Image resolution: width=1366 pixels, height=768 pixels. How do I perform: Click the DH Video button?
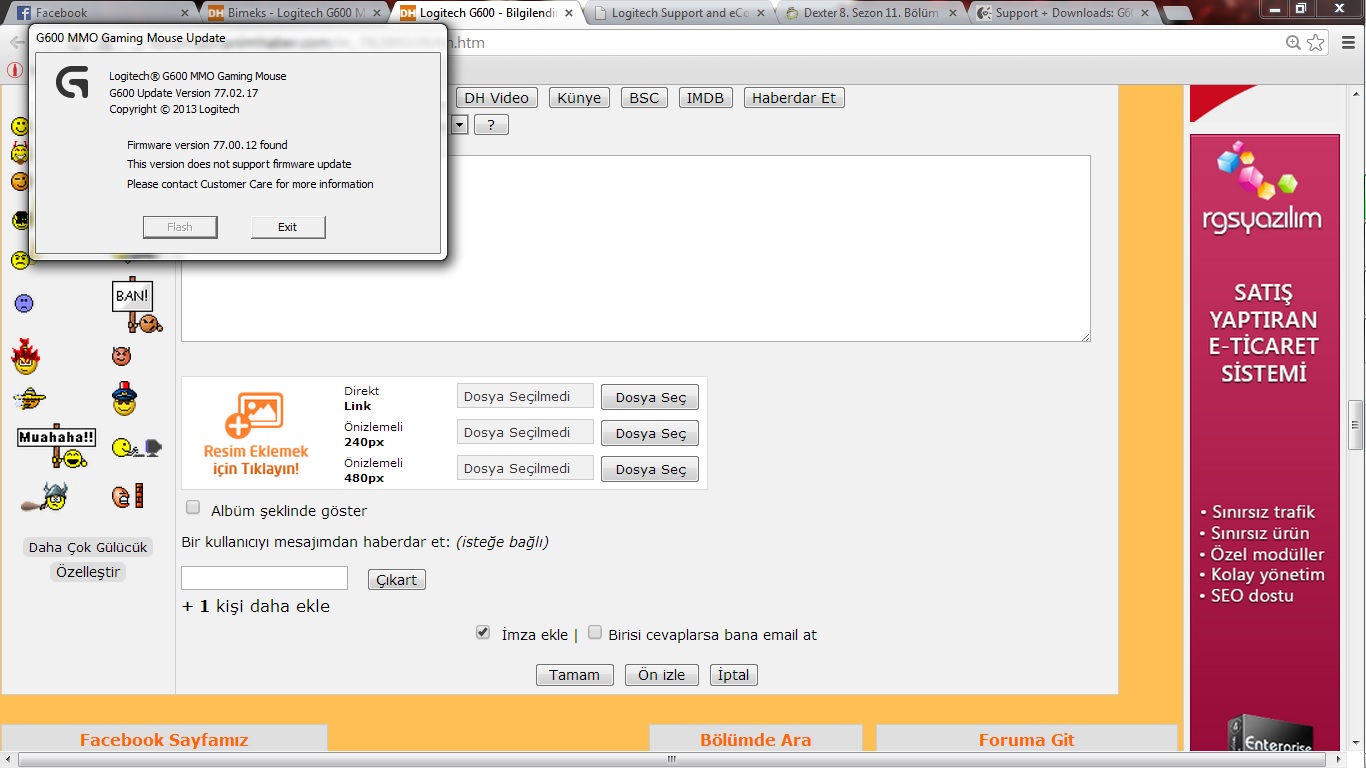coord(496,98)
